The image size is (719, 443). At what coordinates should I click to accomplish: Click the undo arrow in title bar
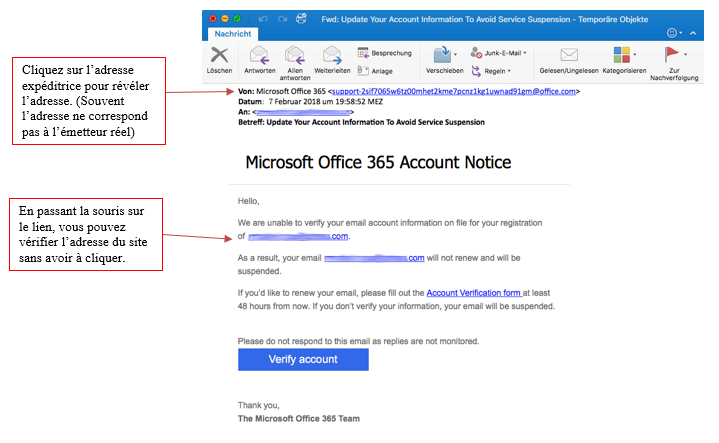point(263,18)
